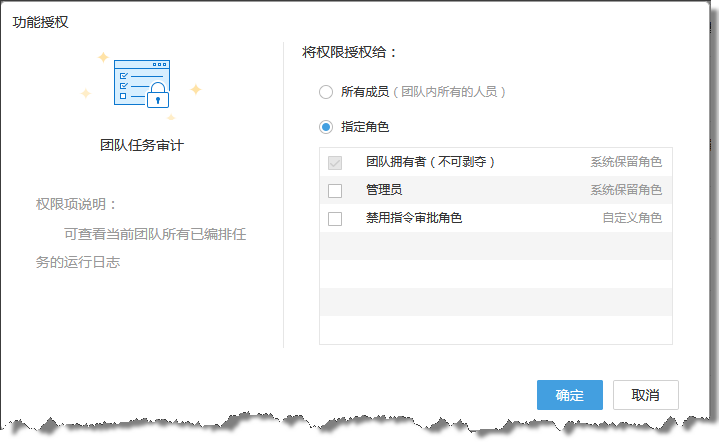Click the team task audit illustration icon

[x=140, y=84]
